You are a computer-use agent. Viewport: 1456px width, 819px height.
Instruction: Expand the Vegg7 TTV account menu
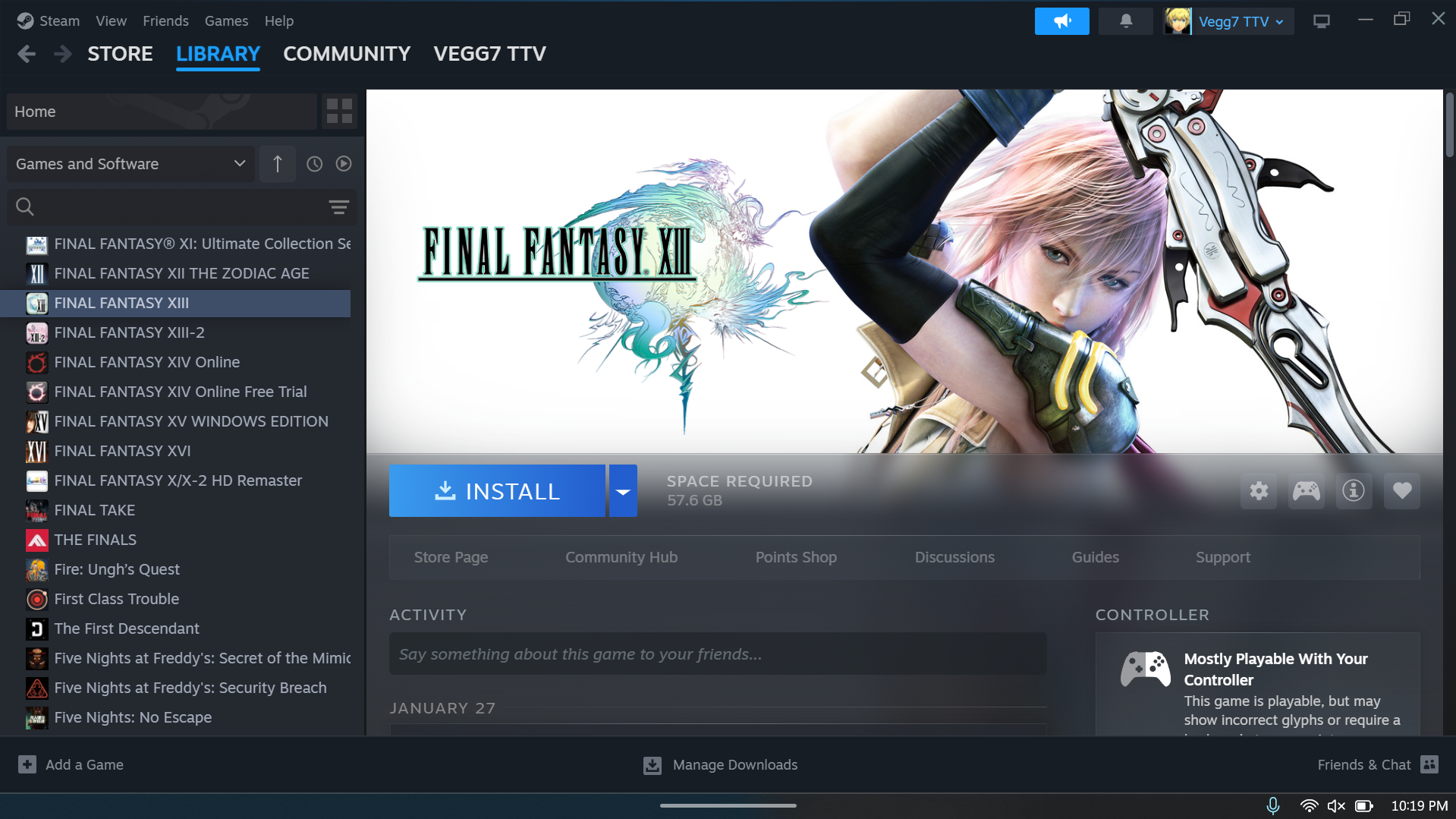[x=1241, y=21]
